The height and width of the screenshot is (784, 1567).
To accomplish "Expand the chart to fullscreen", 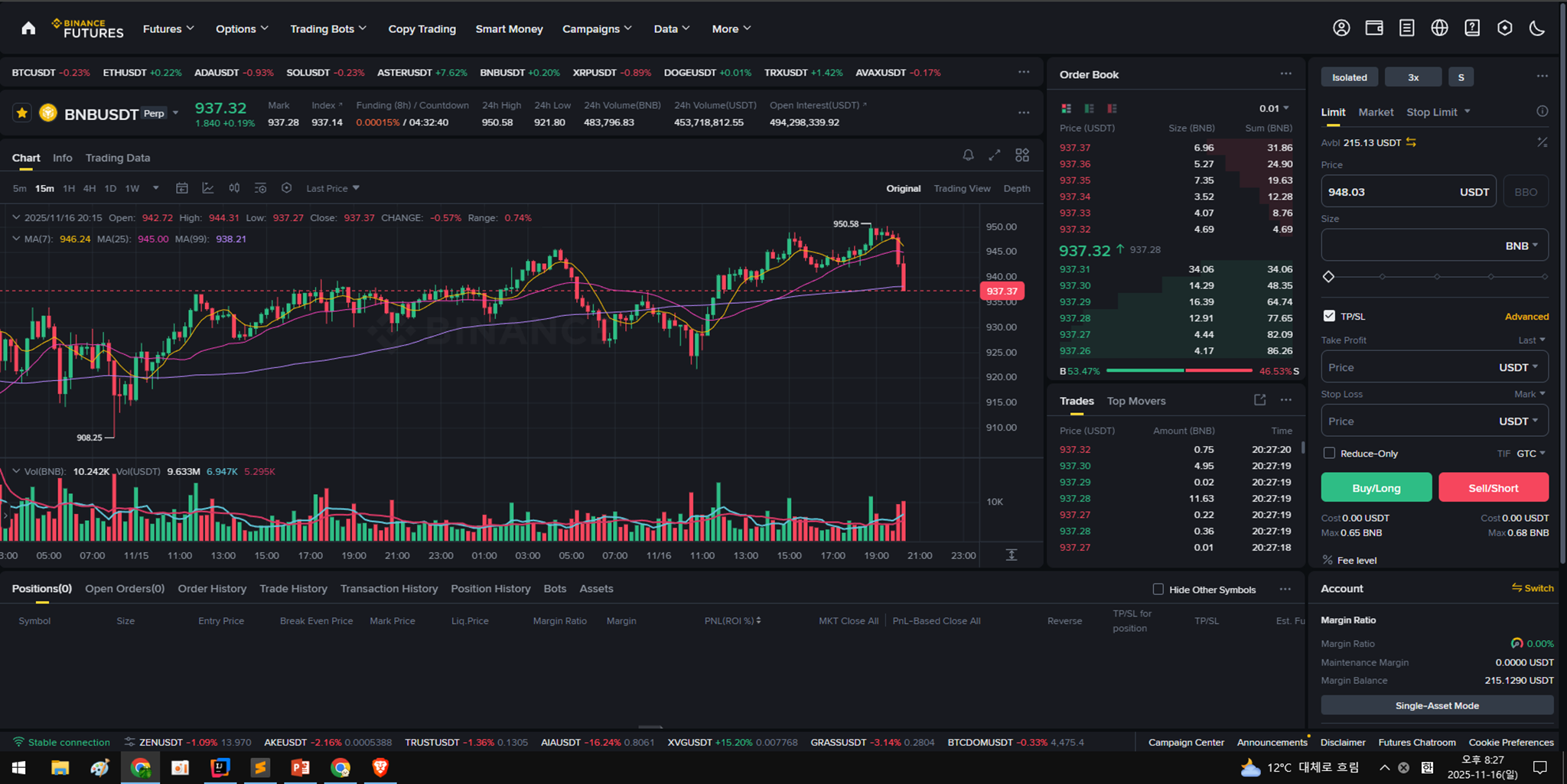I will tap(995, 155).
